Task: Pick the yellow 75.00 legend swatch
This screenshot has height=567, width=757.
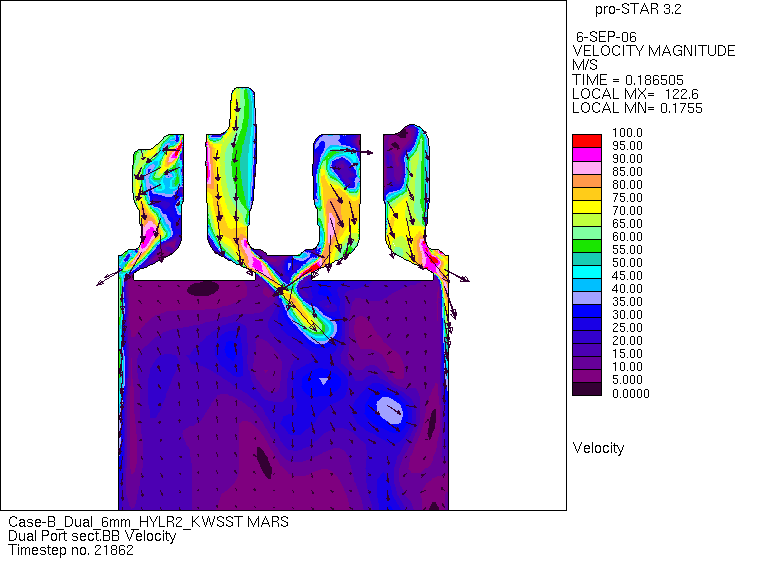Action: tap(587, 206)
